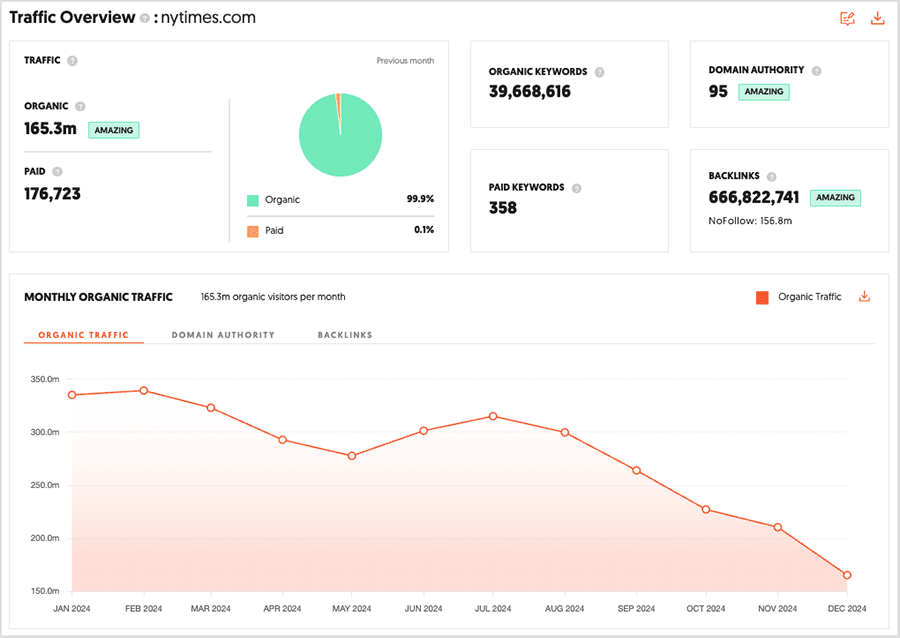Image resolution: width=900 pixels, height=638 pixels.
Task: Switch to the DOMAIN AUTHORITY chart tab
Action: point(223,335)
